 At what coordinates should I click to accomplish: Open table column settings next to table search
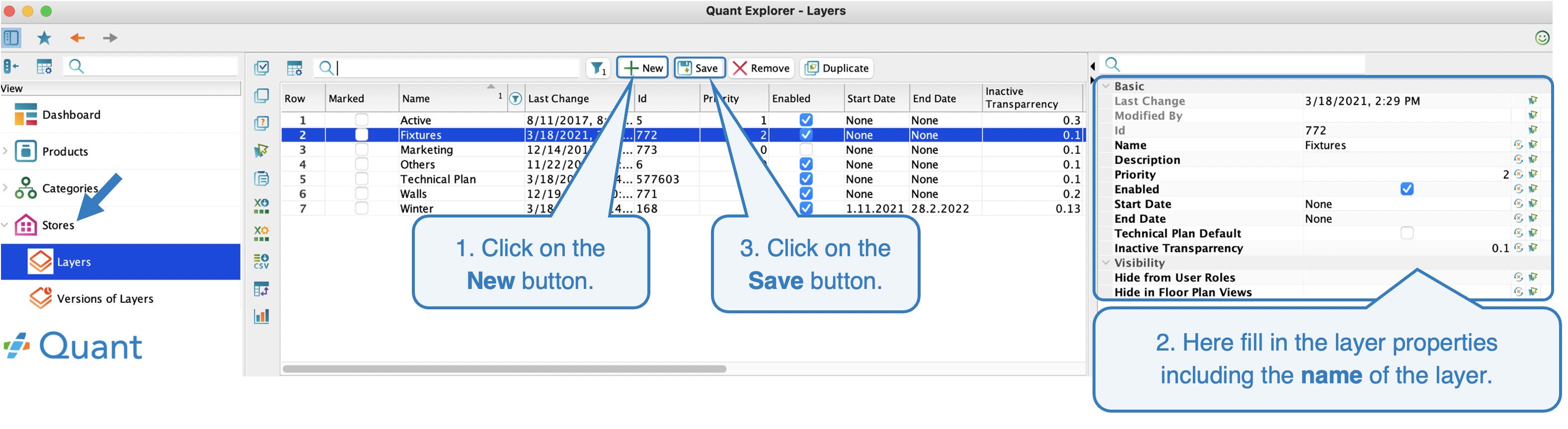(x=295, y=68)
